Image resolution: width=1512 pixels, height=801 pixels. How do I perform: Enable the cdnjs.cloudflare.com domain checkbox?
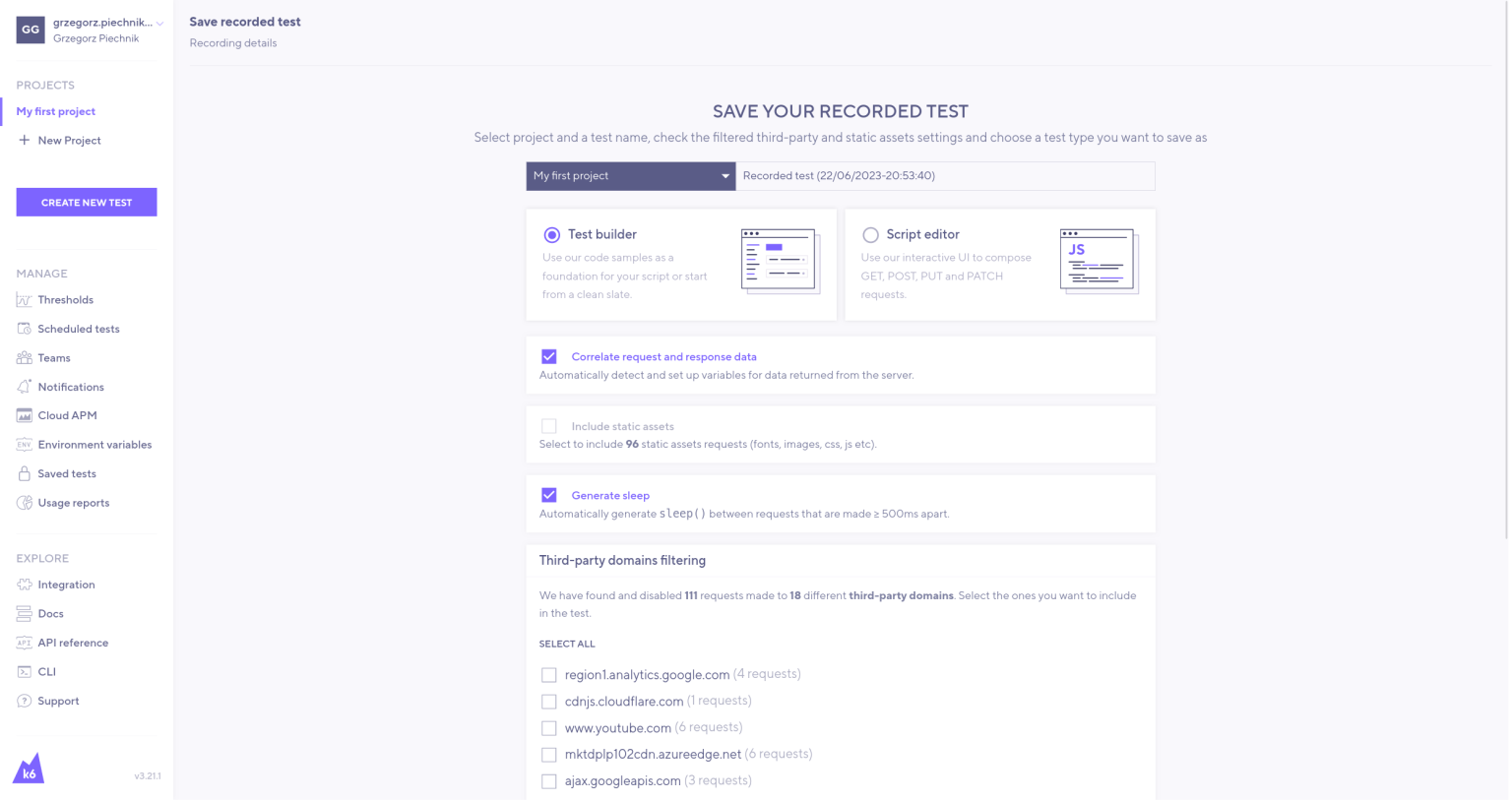coord(549,702)
